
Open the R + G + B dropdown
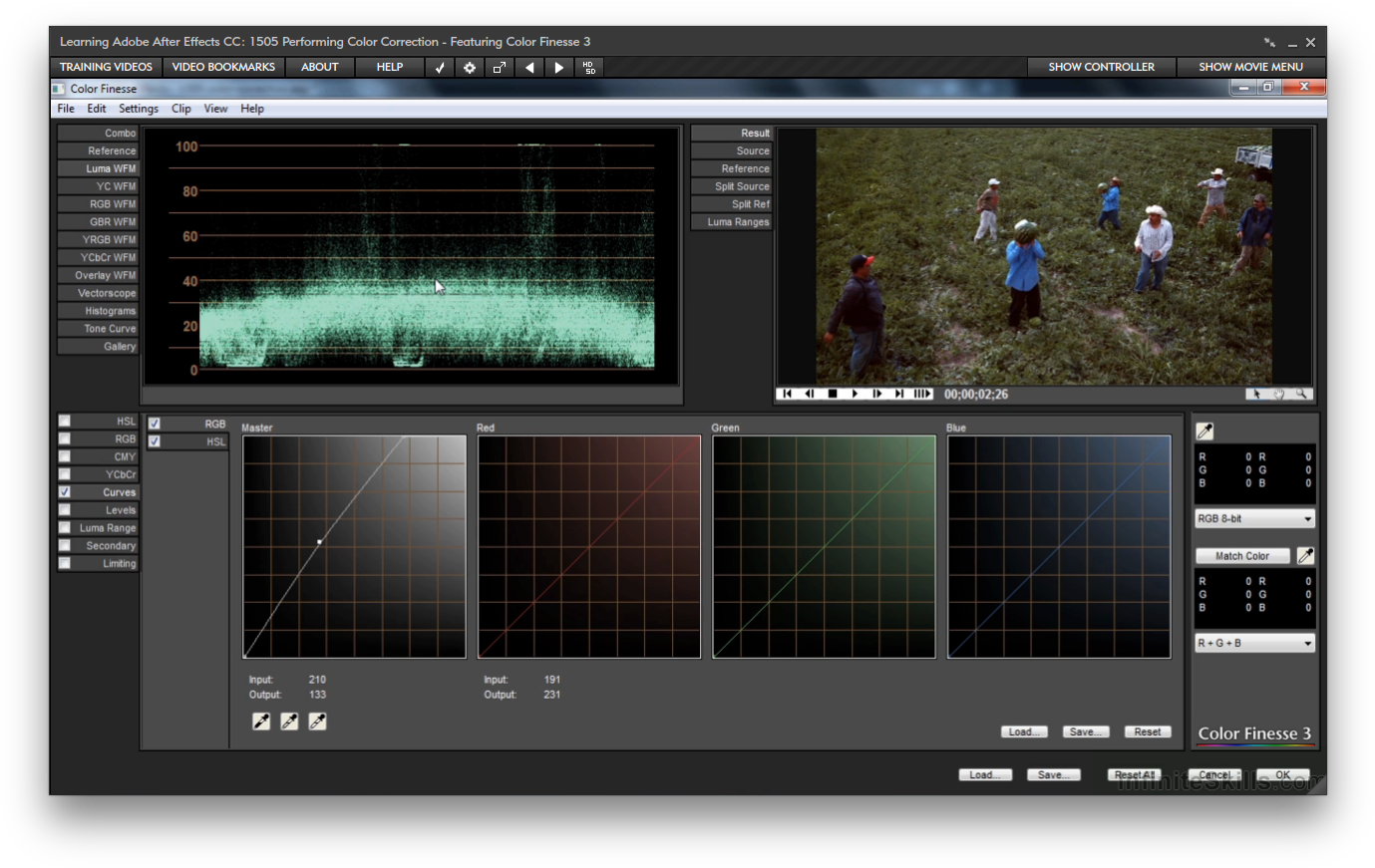(x=1253, y=643)
